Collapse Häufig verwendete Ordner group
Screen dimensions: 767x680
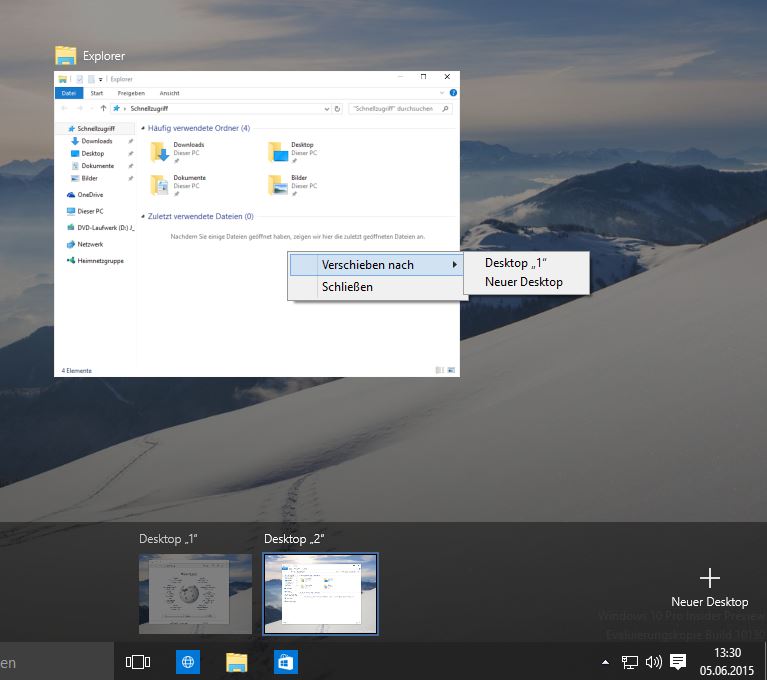[143, 128]
